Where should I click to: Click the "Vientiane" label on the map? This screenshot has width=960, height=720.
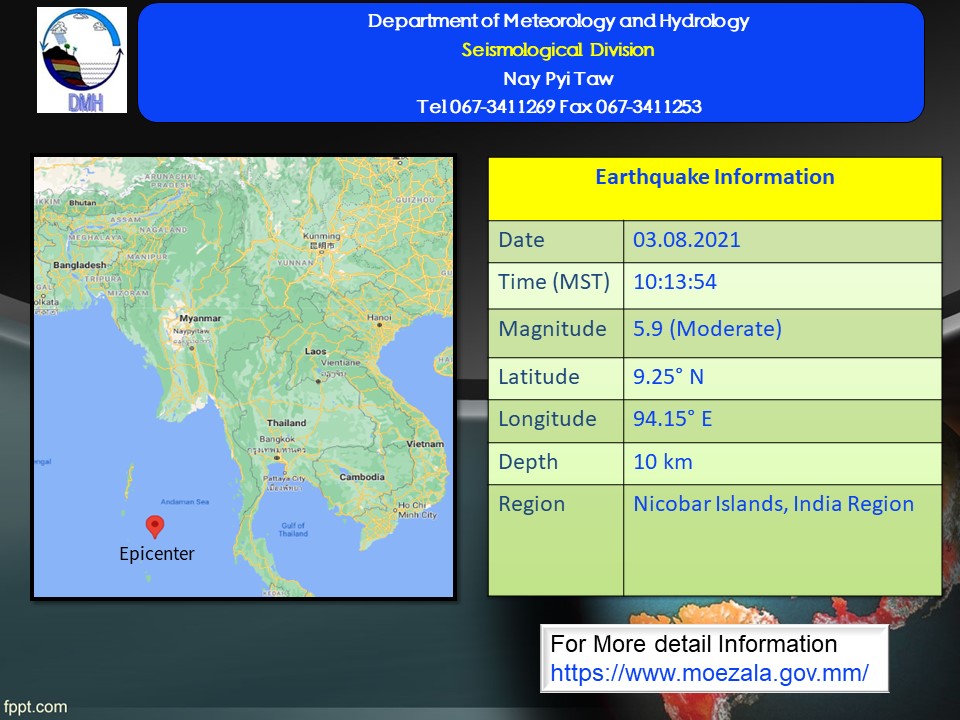click(341, 362)
